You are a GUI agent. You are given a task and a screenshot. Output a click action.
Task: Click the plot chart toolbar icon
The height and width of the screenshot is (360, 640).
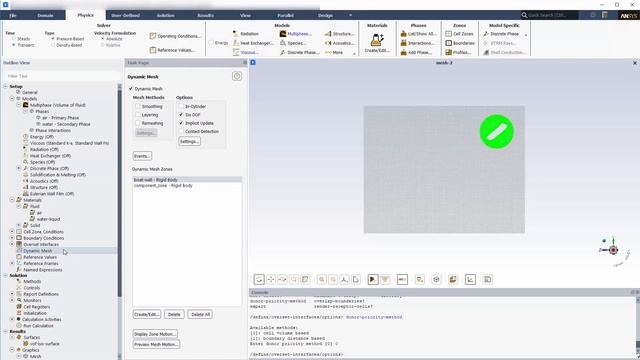pyautogui.click(x=470, y=279)
